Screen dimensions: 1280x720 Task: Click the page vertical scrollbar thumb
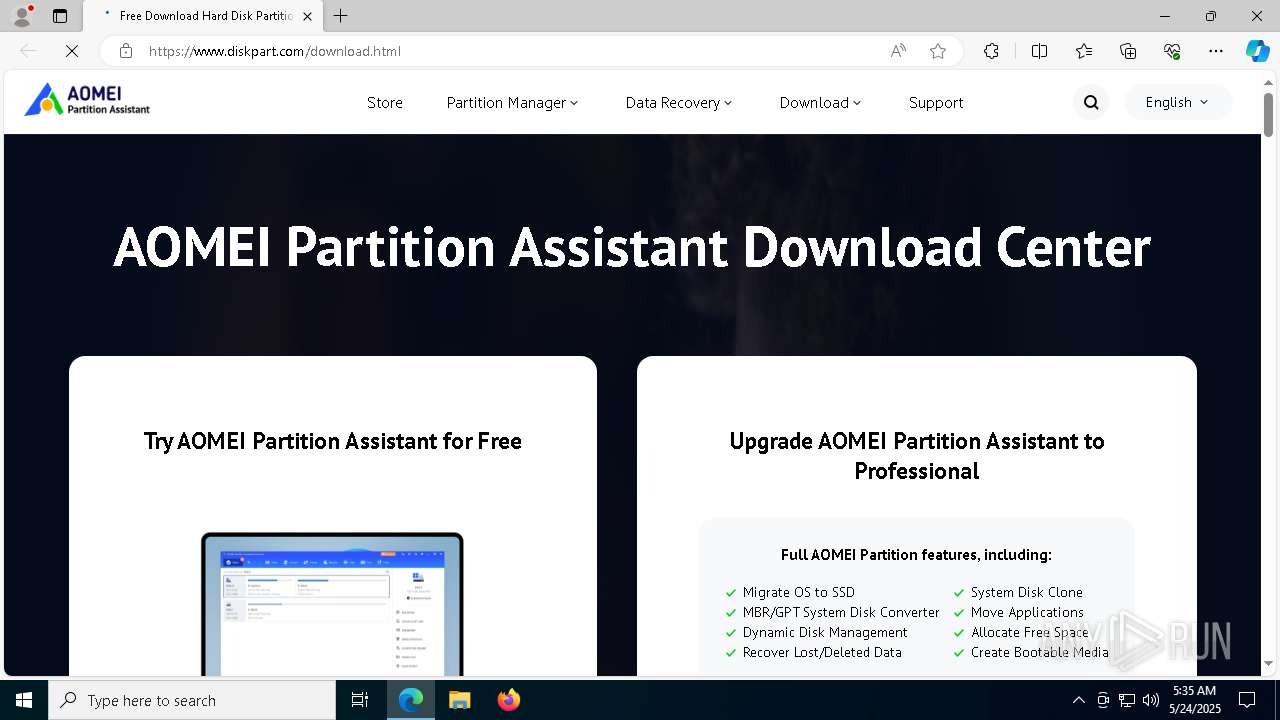(1268, 114)
